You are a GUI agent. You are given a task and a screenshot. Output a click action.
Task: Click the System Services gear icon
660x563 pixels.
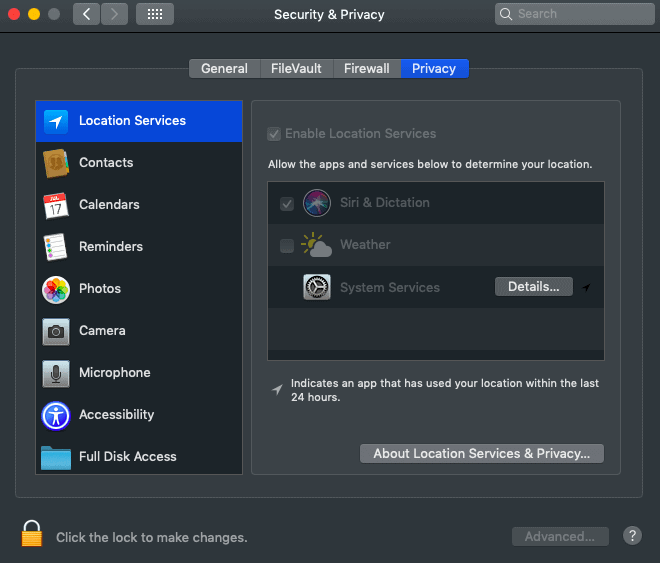pyautogui.click(x=317, y=287)
